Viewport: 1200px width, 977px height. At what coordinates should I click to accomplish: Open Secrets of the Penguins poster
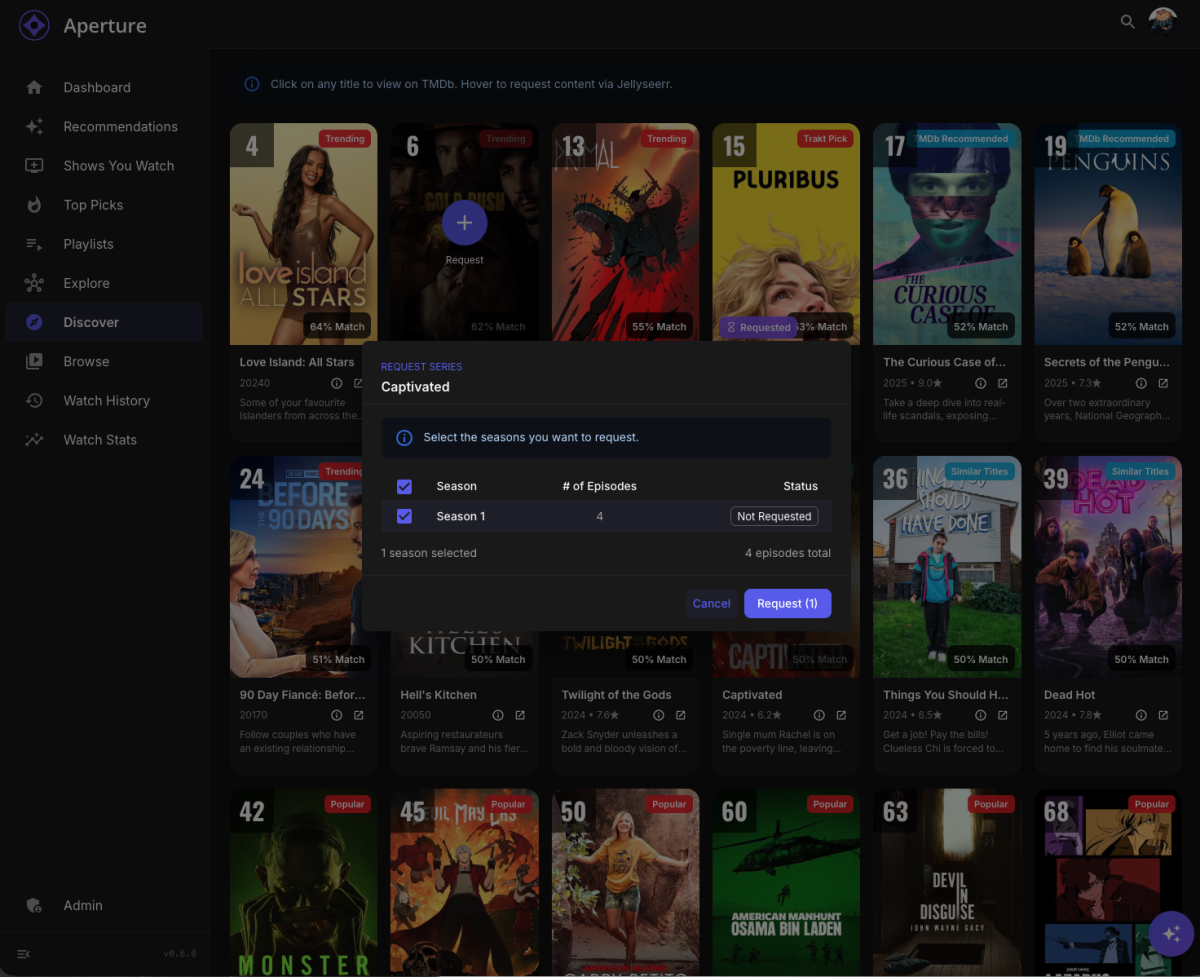1108,234
